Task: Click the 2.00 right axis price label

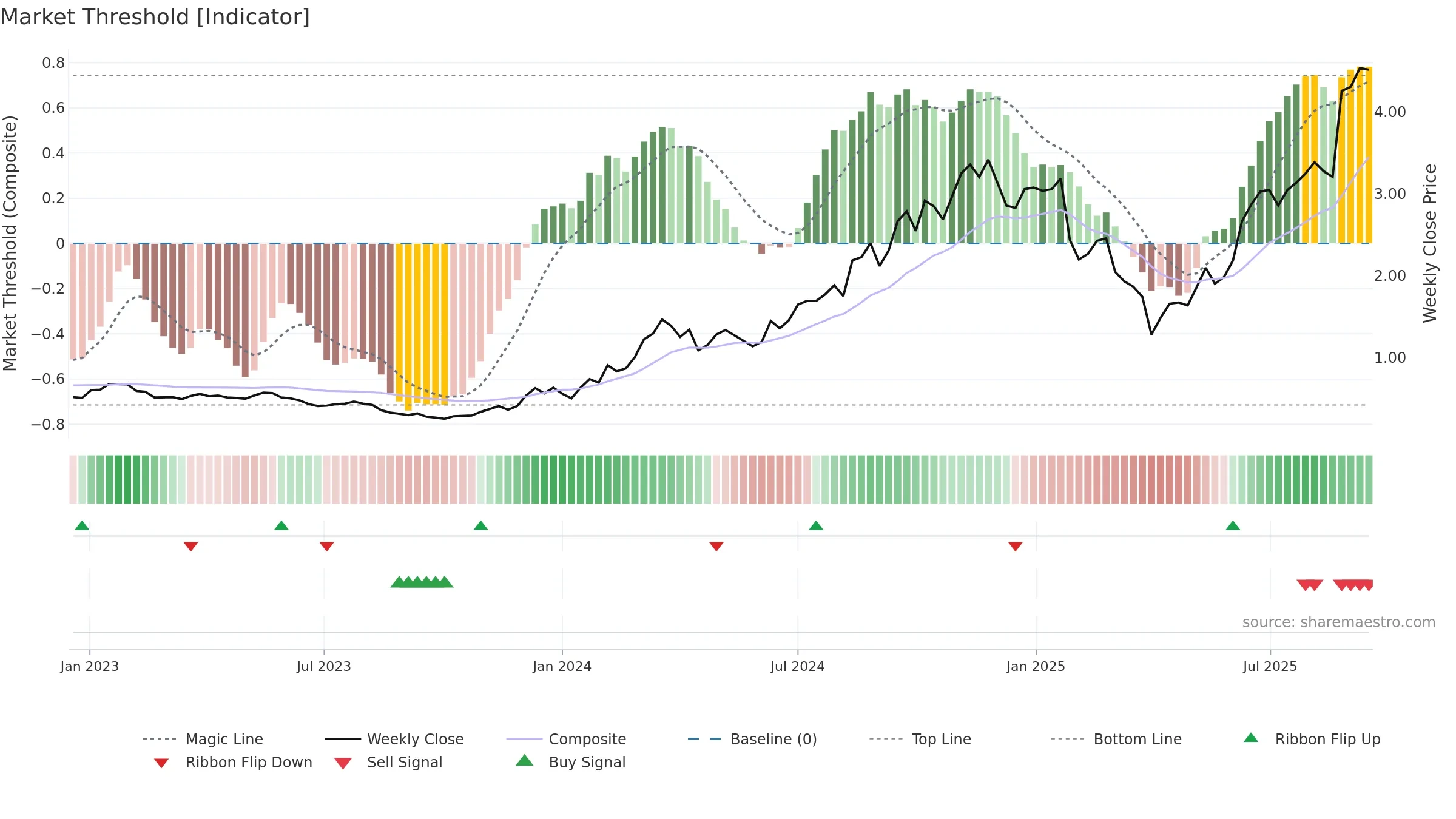Action: 1390,276
